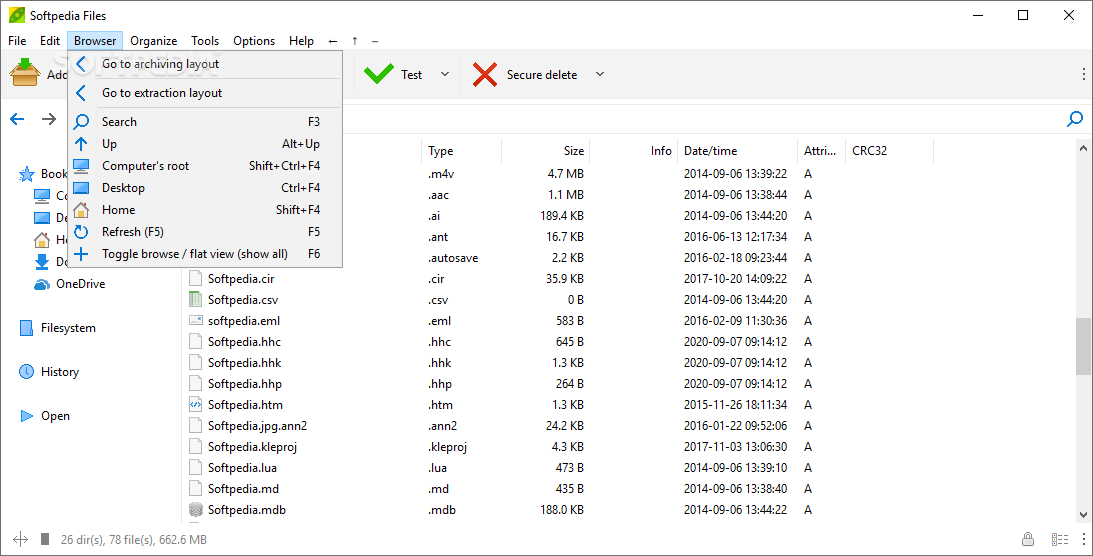Sort by the Info column header
The width and height of the screenshot is (1093, 556).
point(634,150)
